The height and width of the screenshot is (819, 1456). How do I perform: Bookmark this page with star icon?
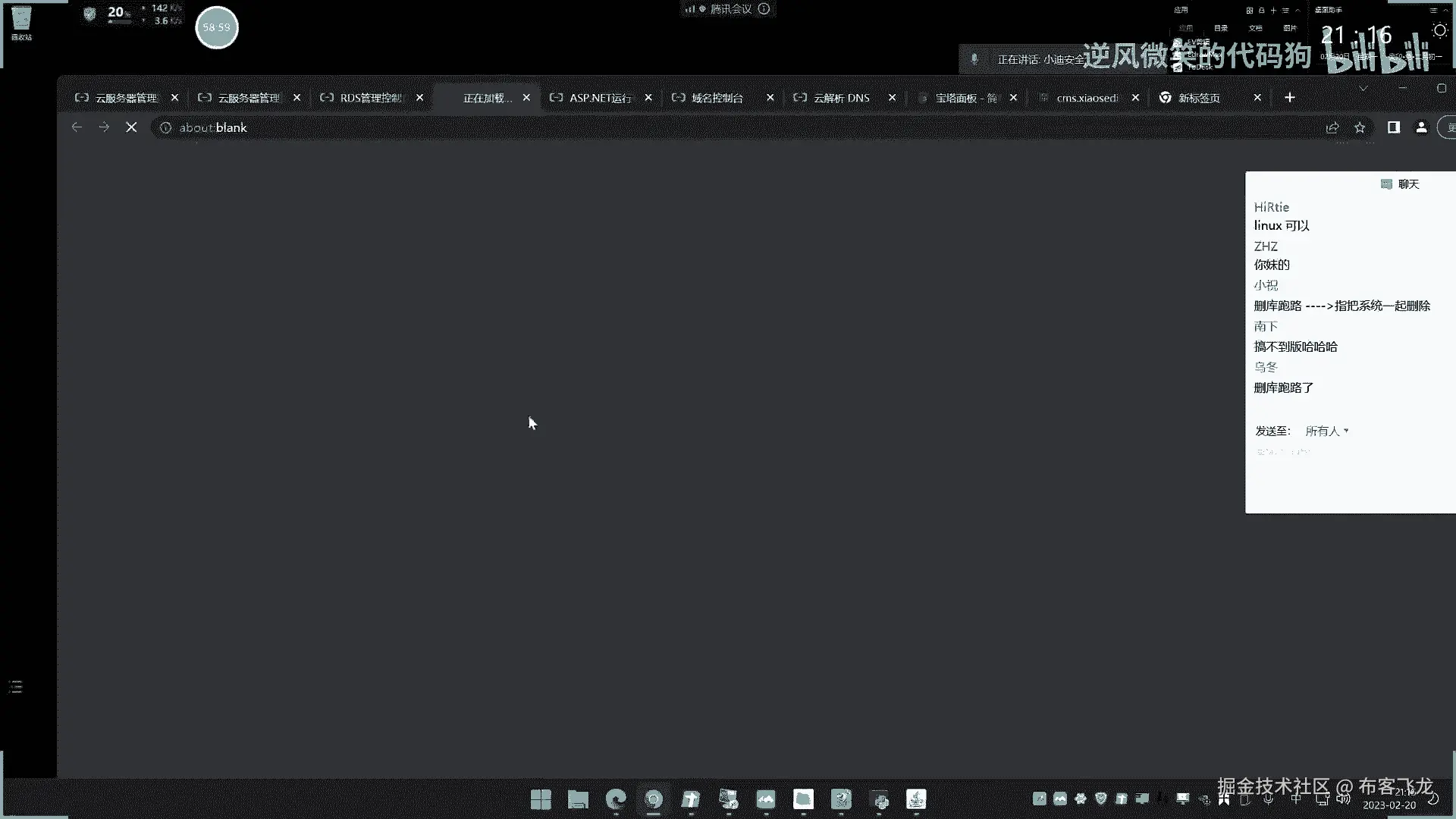[1360, 127]
